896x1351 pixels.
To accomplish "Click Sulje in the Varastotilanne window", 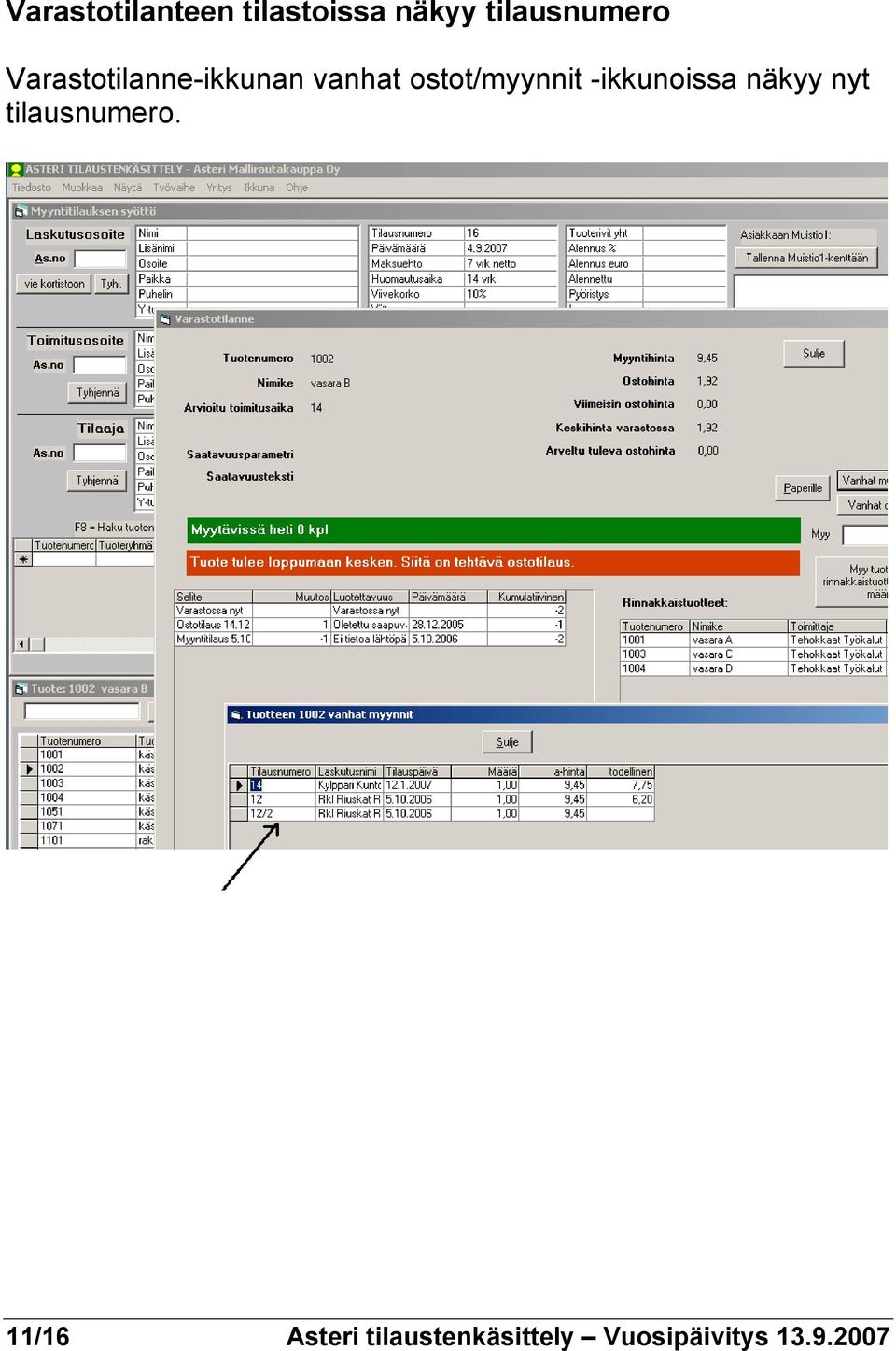I will tap(814, 354).
